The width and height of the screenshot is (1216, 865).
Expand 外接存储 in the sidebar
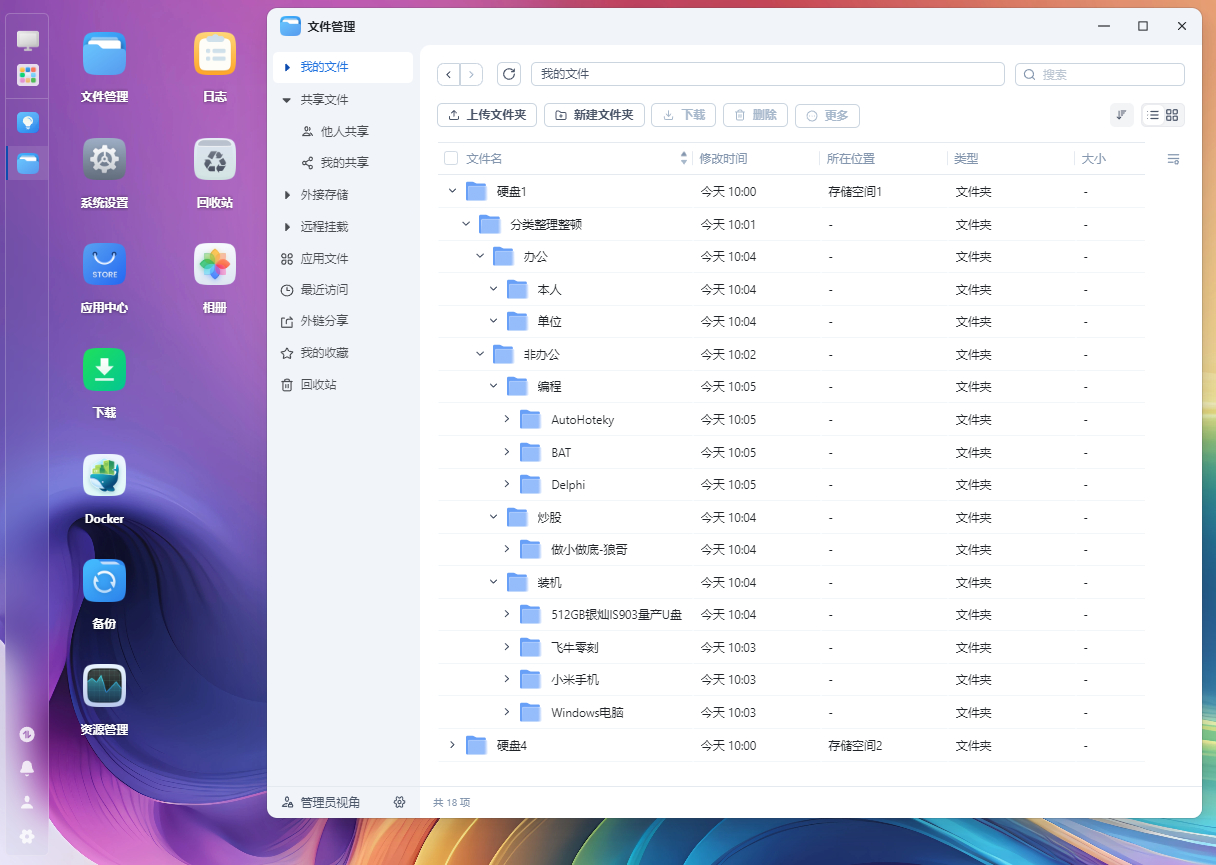(x=287, y=195)
